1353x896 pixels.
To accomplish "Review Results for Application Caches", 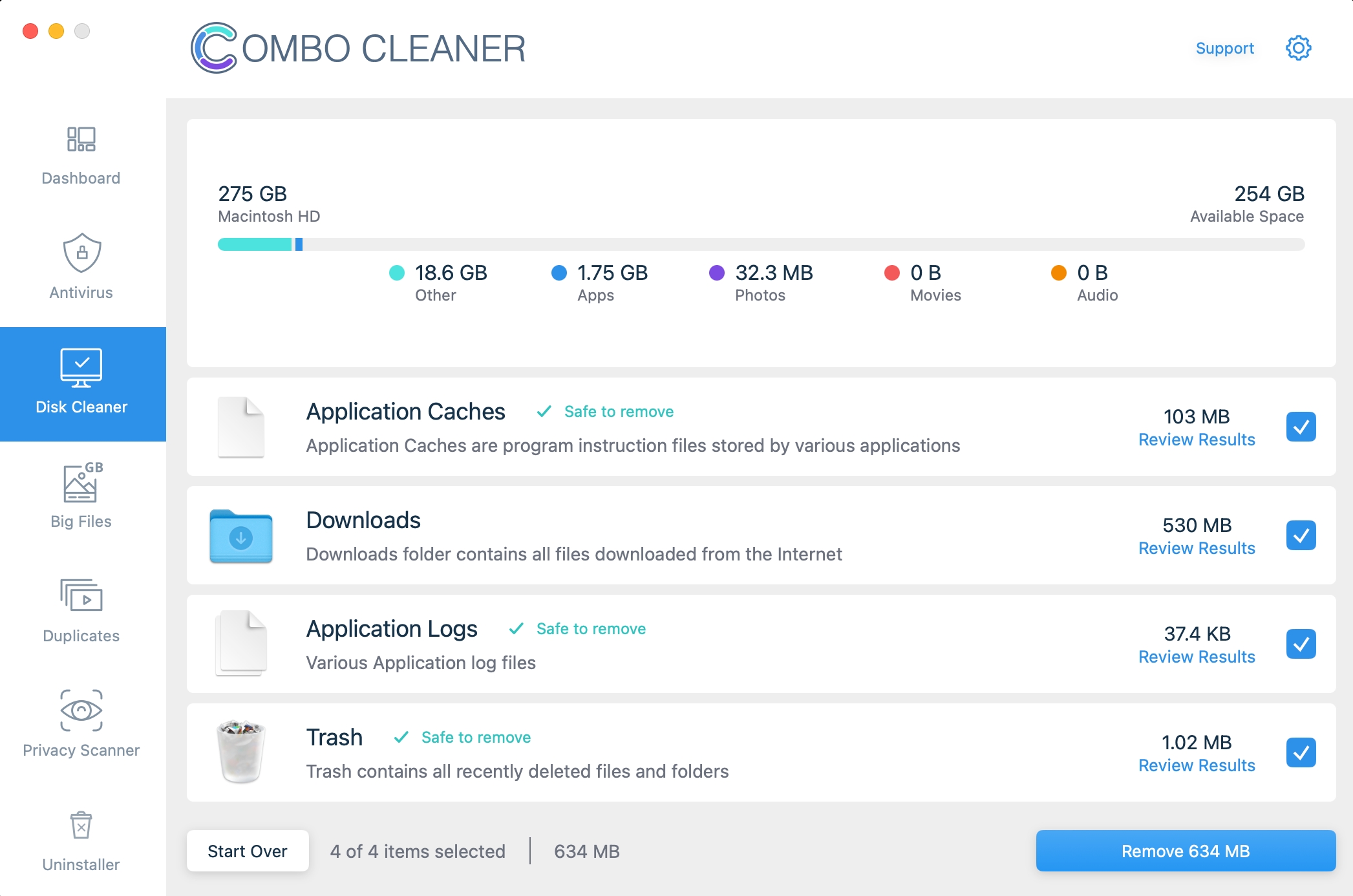I will [x=1197, y=440].
